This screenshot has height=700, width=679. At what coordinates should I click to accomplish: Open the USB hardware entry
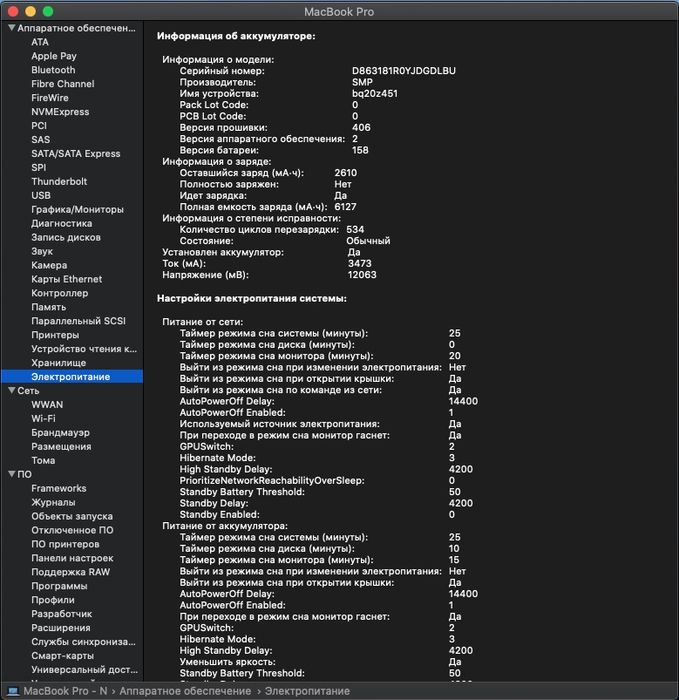point(41,196)
